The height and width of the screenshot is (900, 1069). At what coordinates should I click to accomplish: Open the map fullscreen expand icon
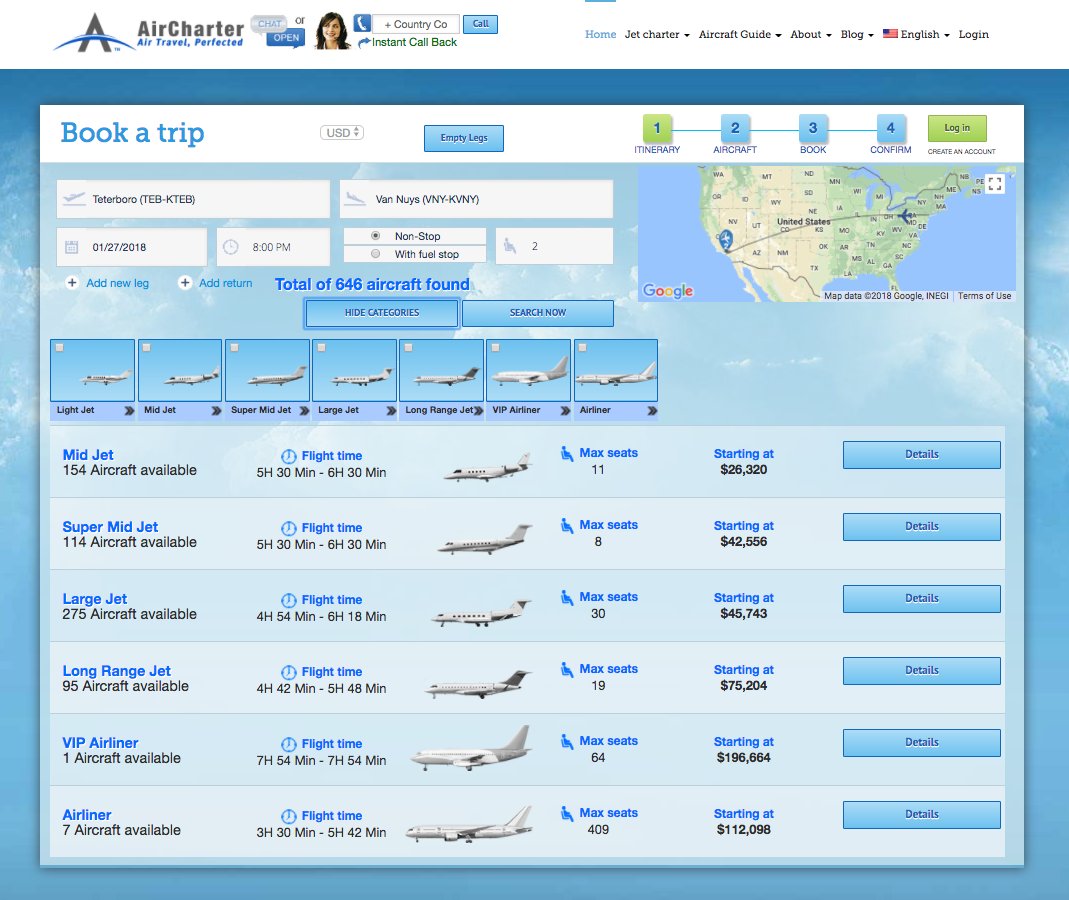click(x=993, y=184)
